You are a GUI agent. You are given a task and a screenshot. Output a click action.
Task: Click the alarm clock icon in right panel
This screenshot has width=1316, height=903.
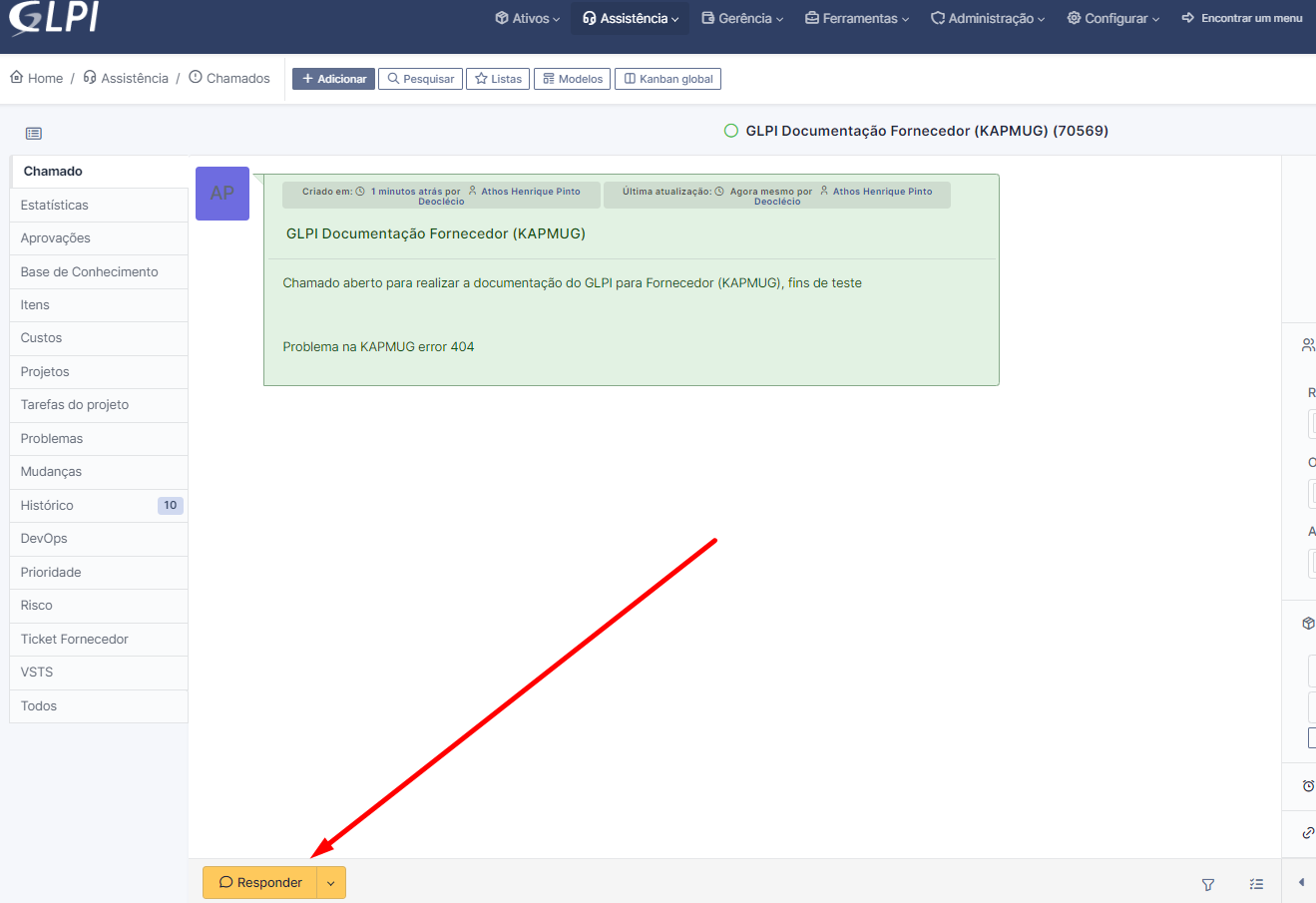point(1308,786)
